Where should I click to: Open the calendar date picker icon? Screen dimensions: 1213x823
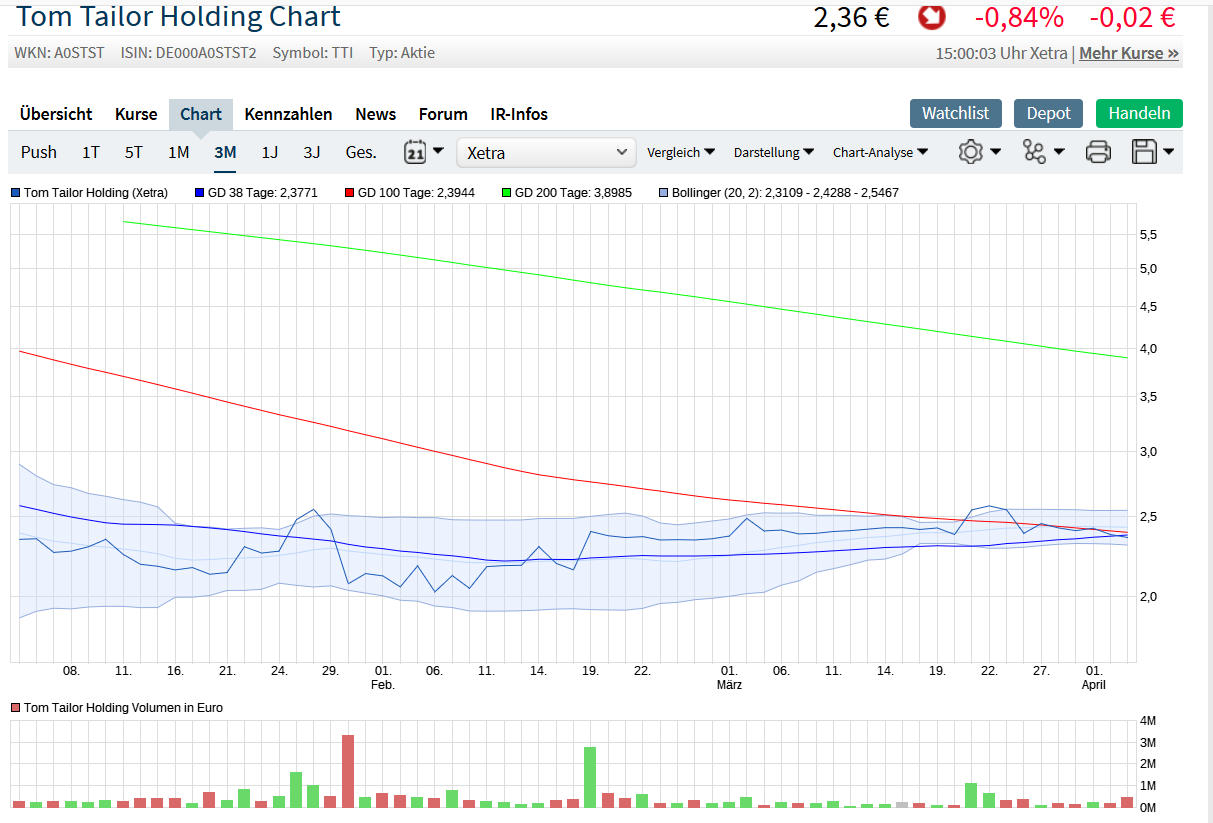click(x=415, y=152)
